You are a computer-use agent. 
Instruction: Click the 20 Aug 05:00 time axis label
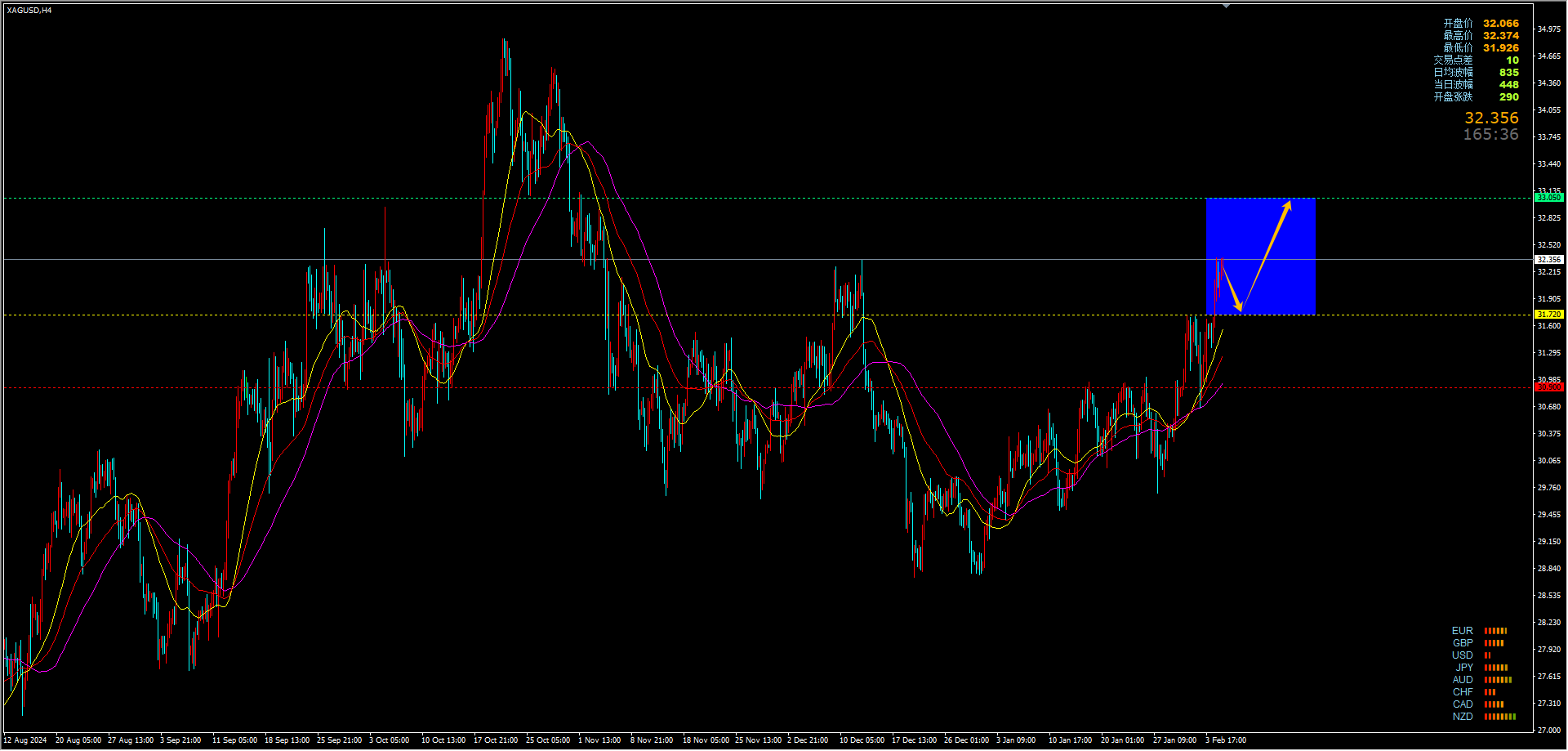[x=78, y=740]
